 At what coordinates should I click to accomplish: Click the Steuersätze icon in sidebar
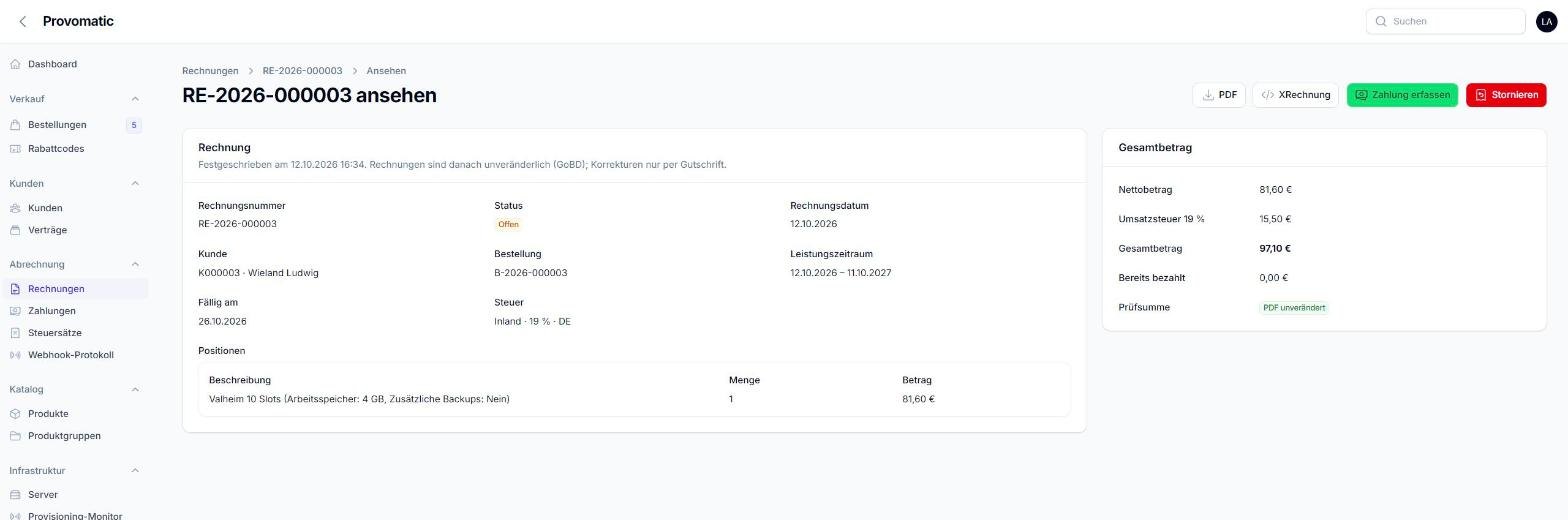15,333
